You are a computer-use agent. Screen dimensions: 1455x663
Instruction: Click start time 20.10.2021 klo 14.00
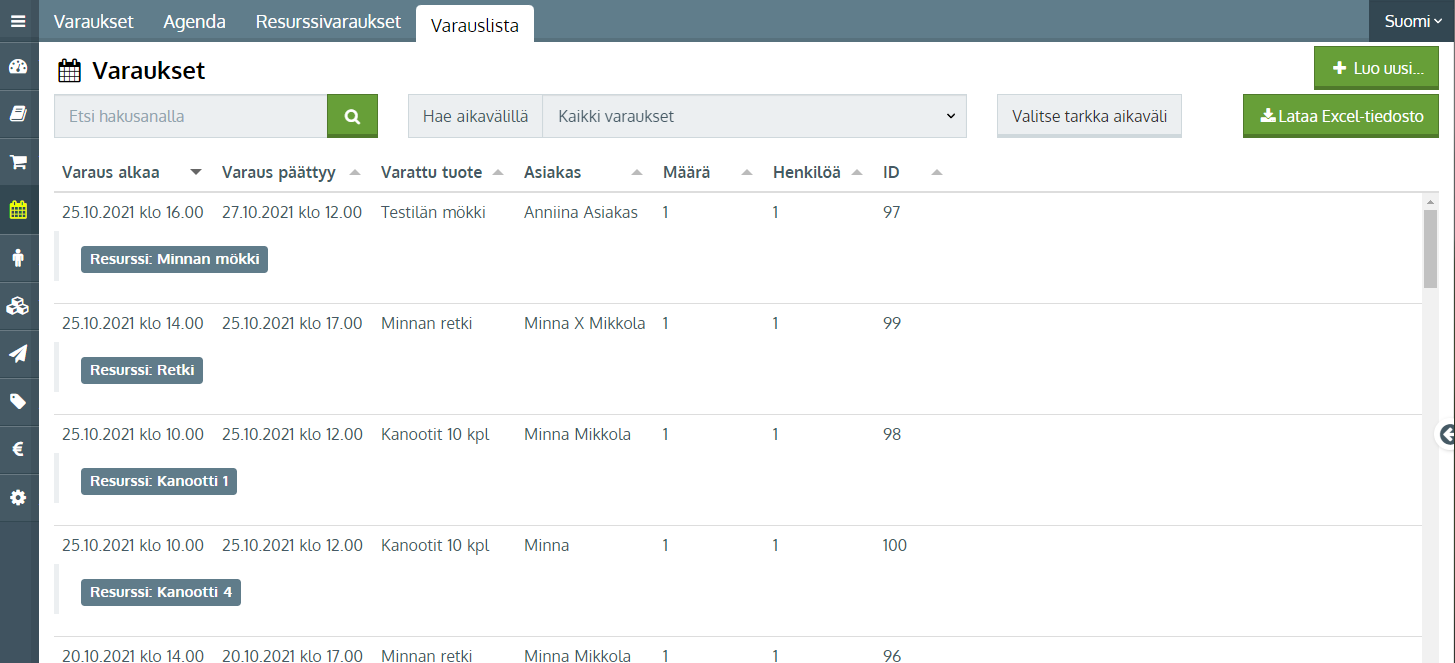point(133,655)
